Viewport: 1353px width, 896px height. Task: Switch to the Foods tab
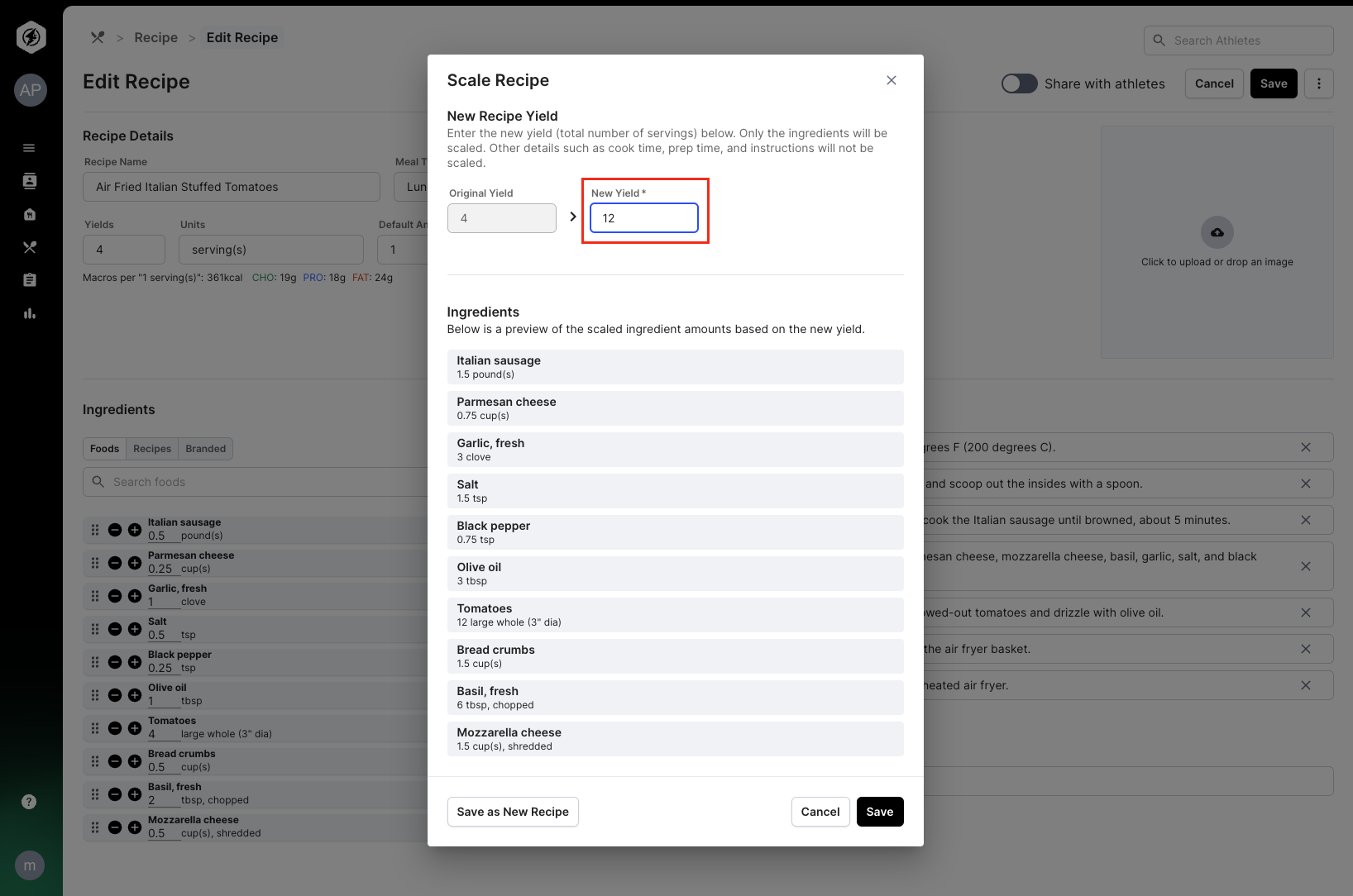pos(104,449)
